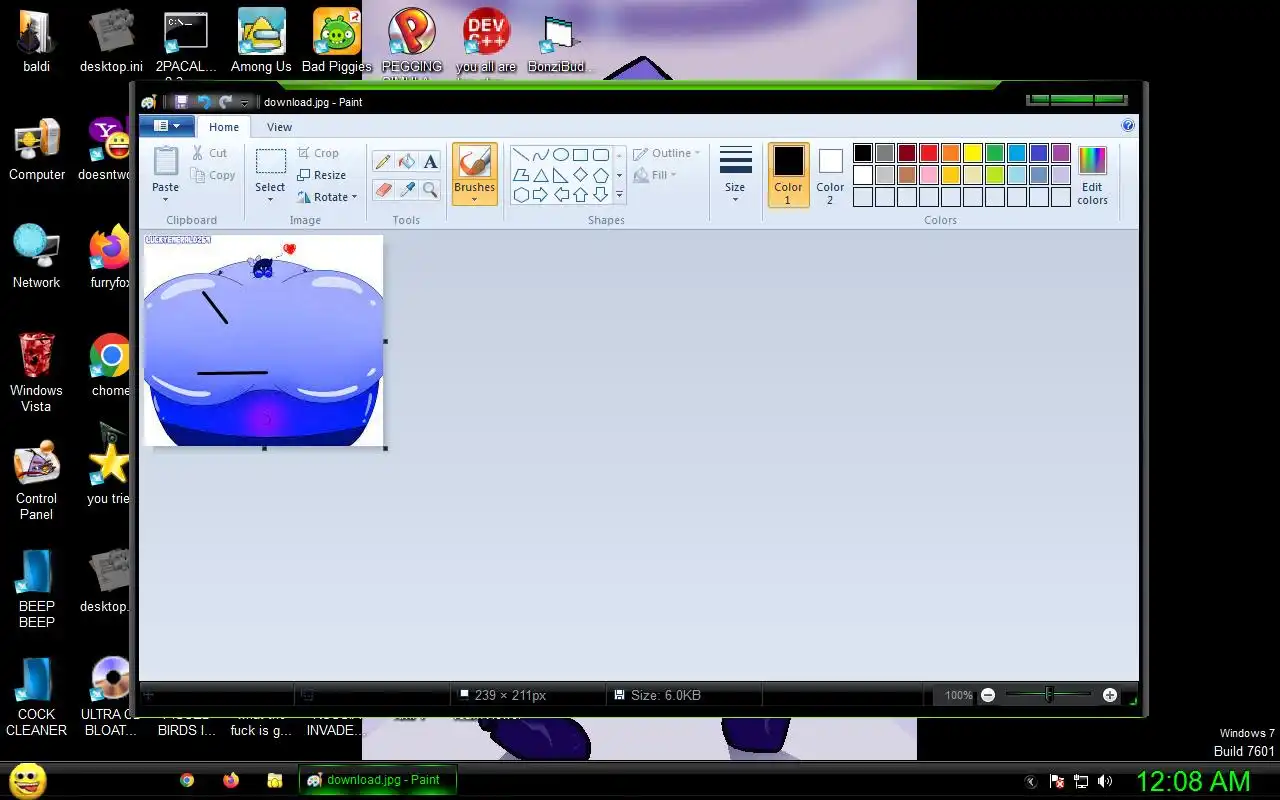This screenshot has width=1280, height=800.
Task: Click the zoom in plus button
Action: point(1110,695)
